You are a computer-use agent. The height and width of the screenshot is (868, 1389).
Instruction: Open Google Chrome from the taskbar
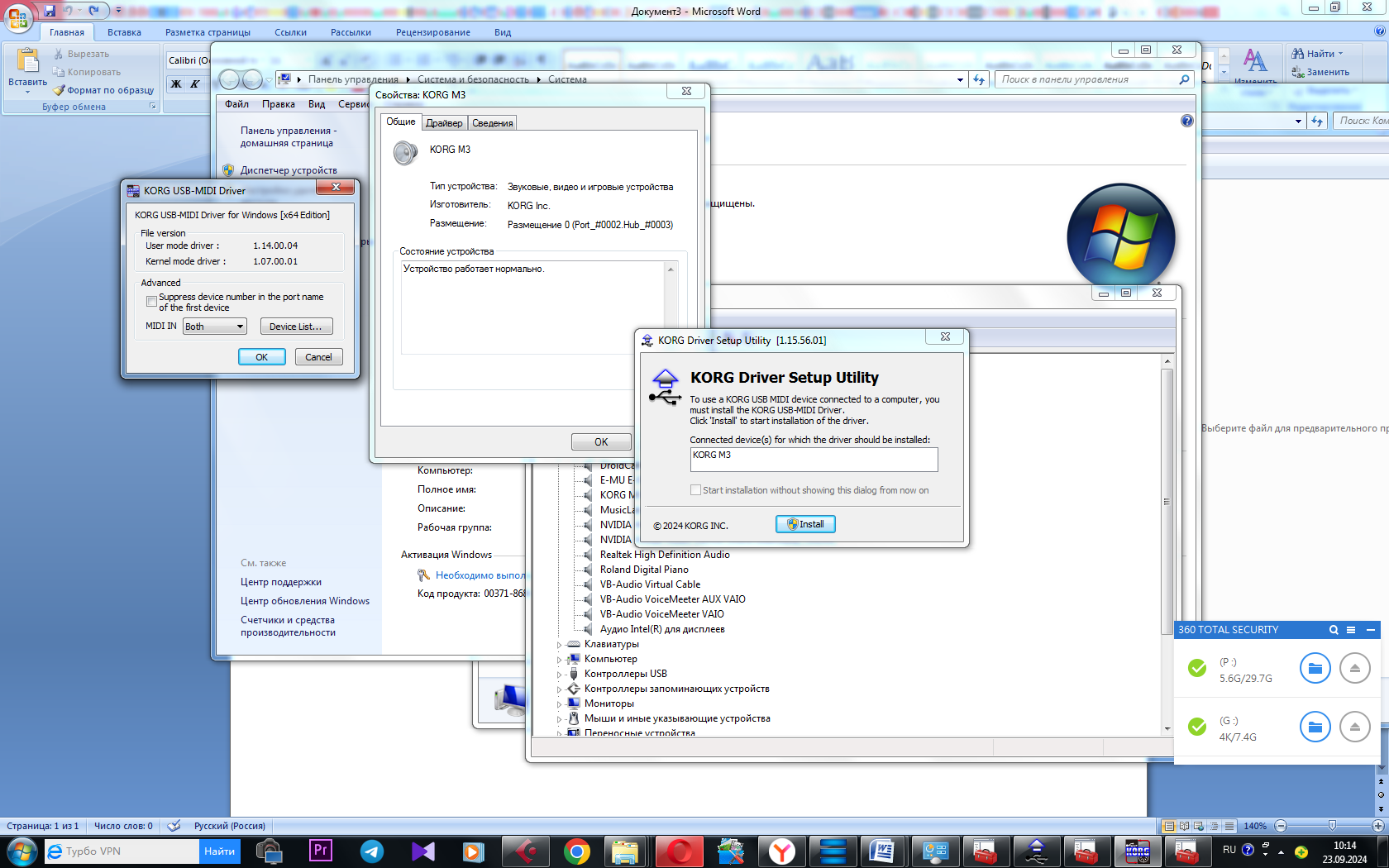[x=577, y=851]
